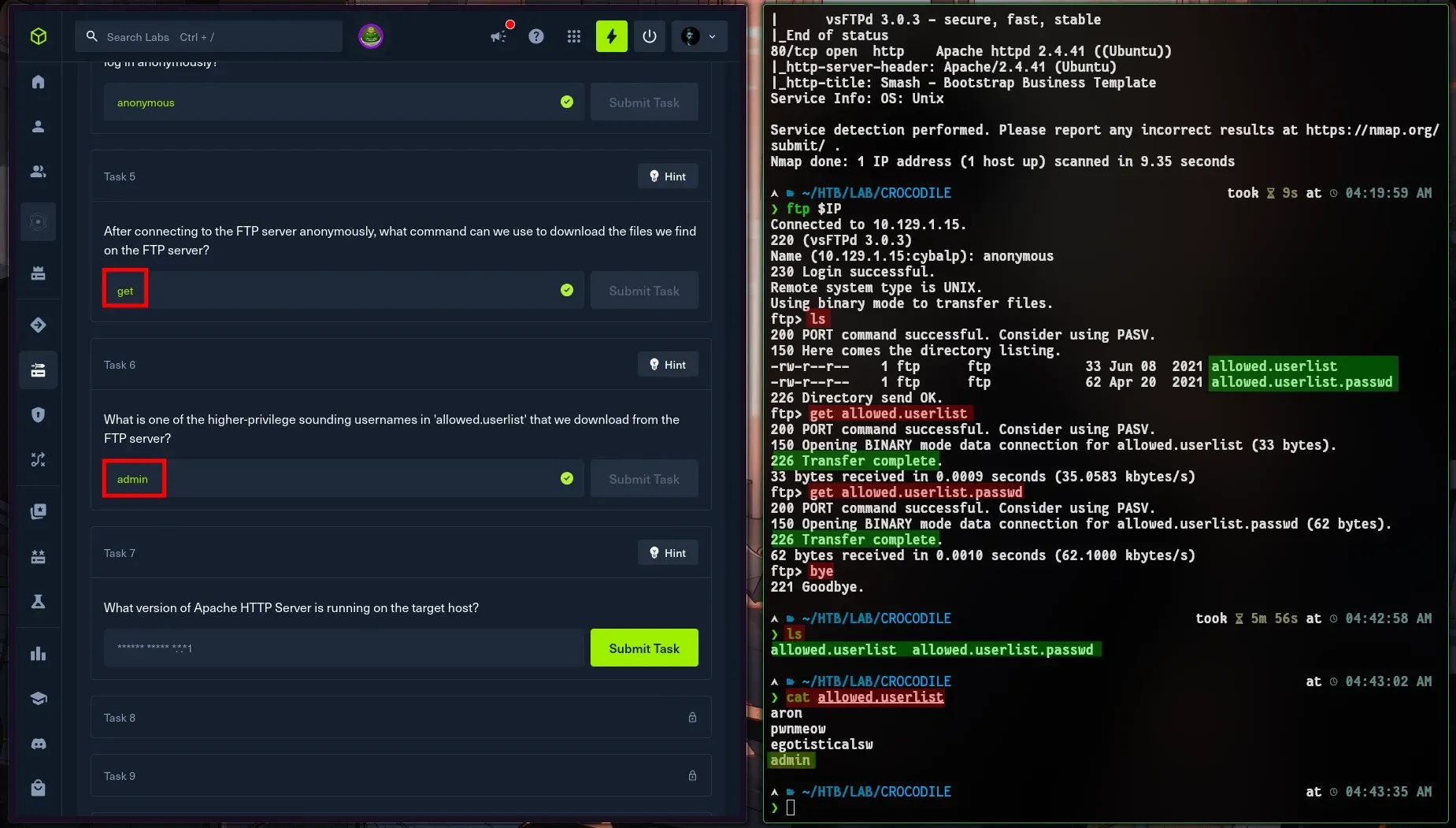The height and width of the screenshot is (828, 1456).
Task: Show the Hint for Task 5
Action: tap(668, 176)
